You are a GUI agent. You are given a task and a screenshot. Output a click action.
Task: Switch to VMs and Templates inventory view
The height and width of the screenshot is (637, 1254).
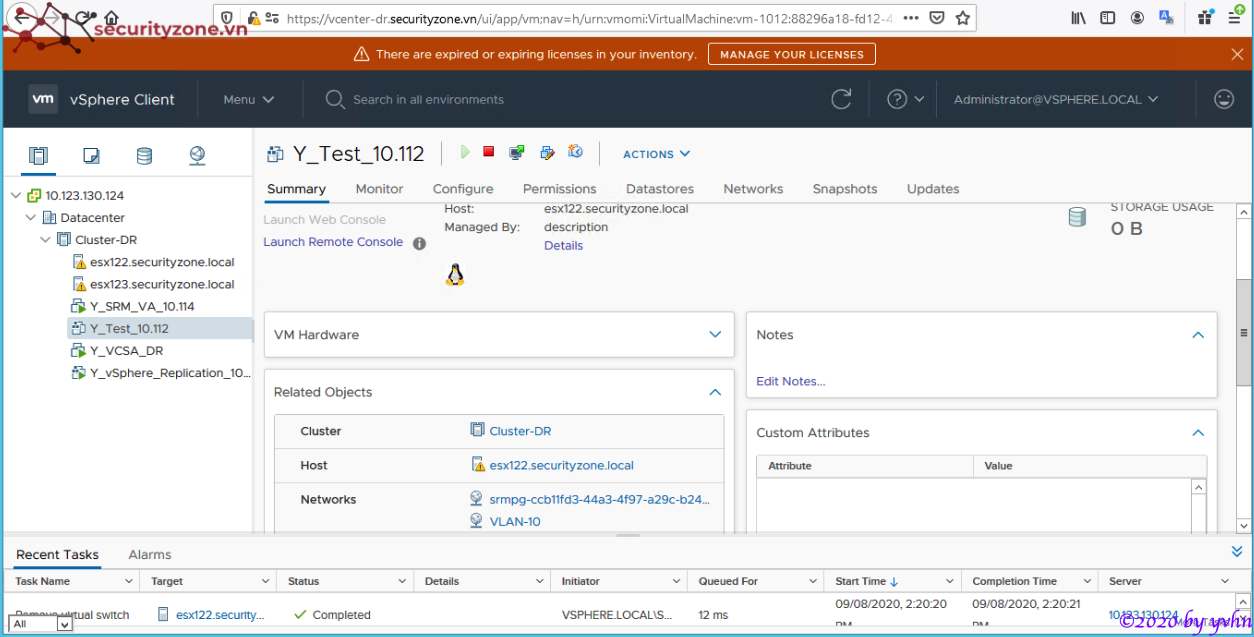pos(91,155)
